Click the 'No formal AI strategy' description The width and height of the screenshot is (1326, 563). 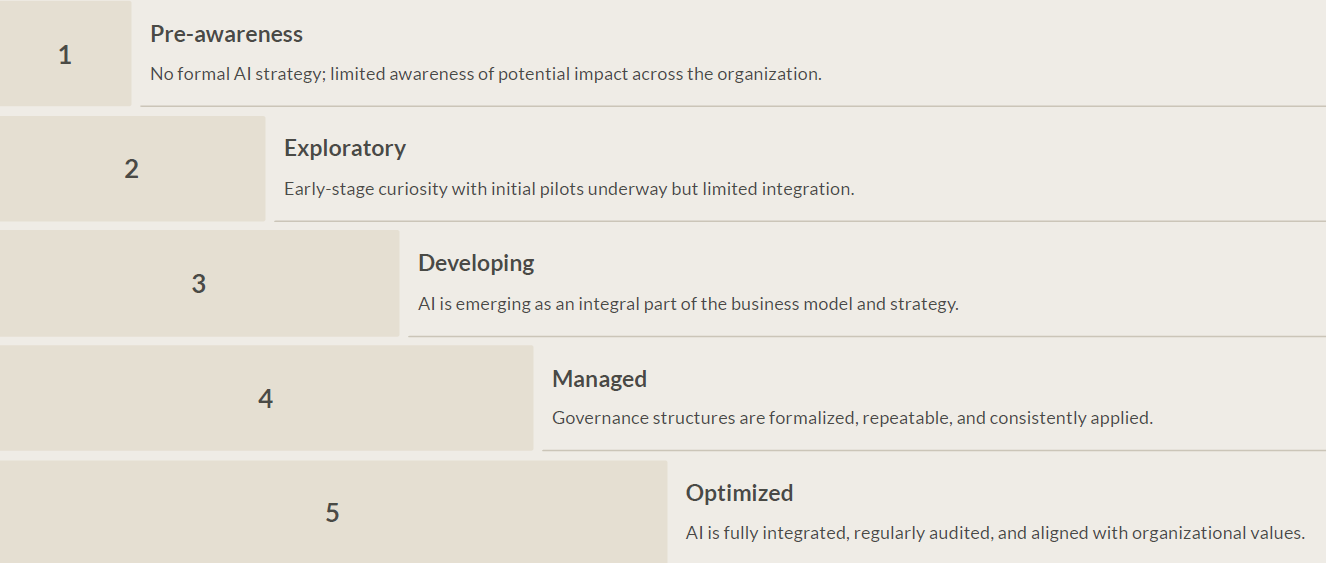pos(486,74)
